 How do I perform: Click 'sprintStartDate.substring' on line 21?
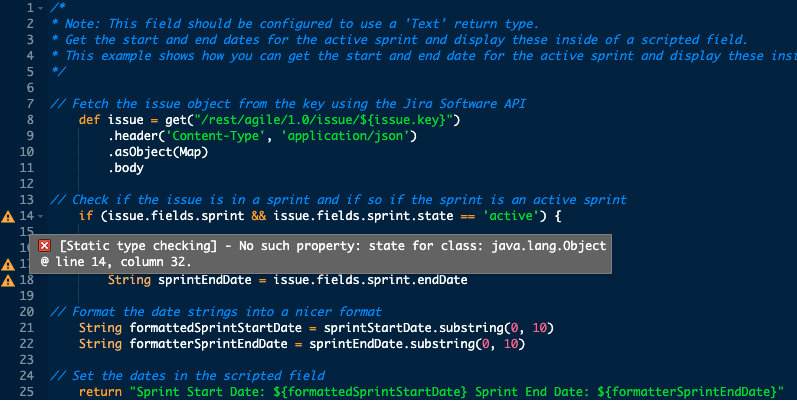pyautogui.click(x=414, y=328)
